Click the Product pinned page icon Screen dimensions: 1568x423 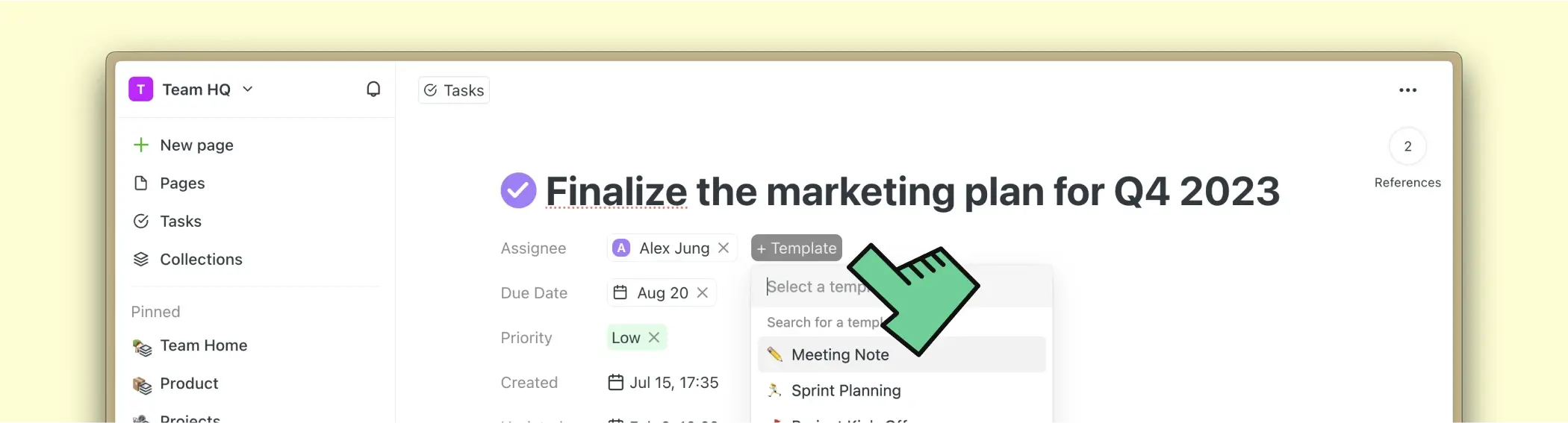pos(142,384)
